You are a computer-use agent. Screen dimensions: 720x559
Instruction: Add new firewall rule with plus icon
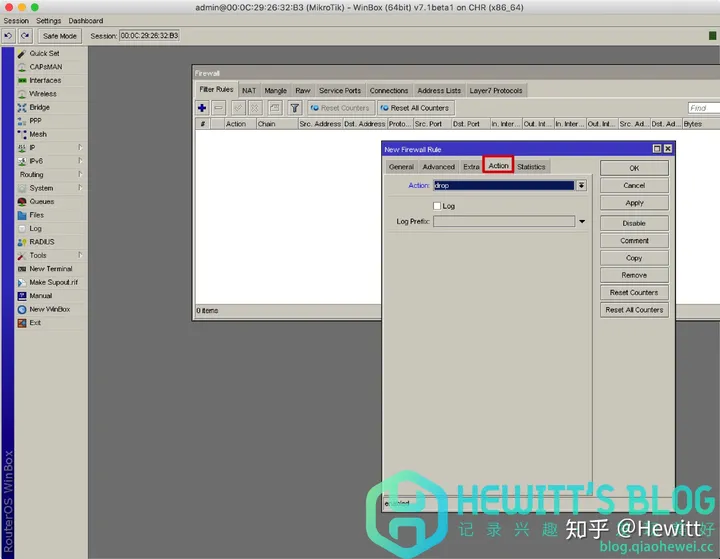pyautogui.click(x=202, y=108)
